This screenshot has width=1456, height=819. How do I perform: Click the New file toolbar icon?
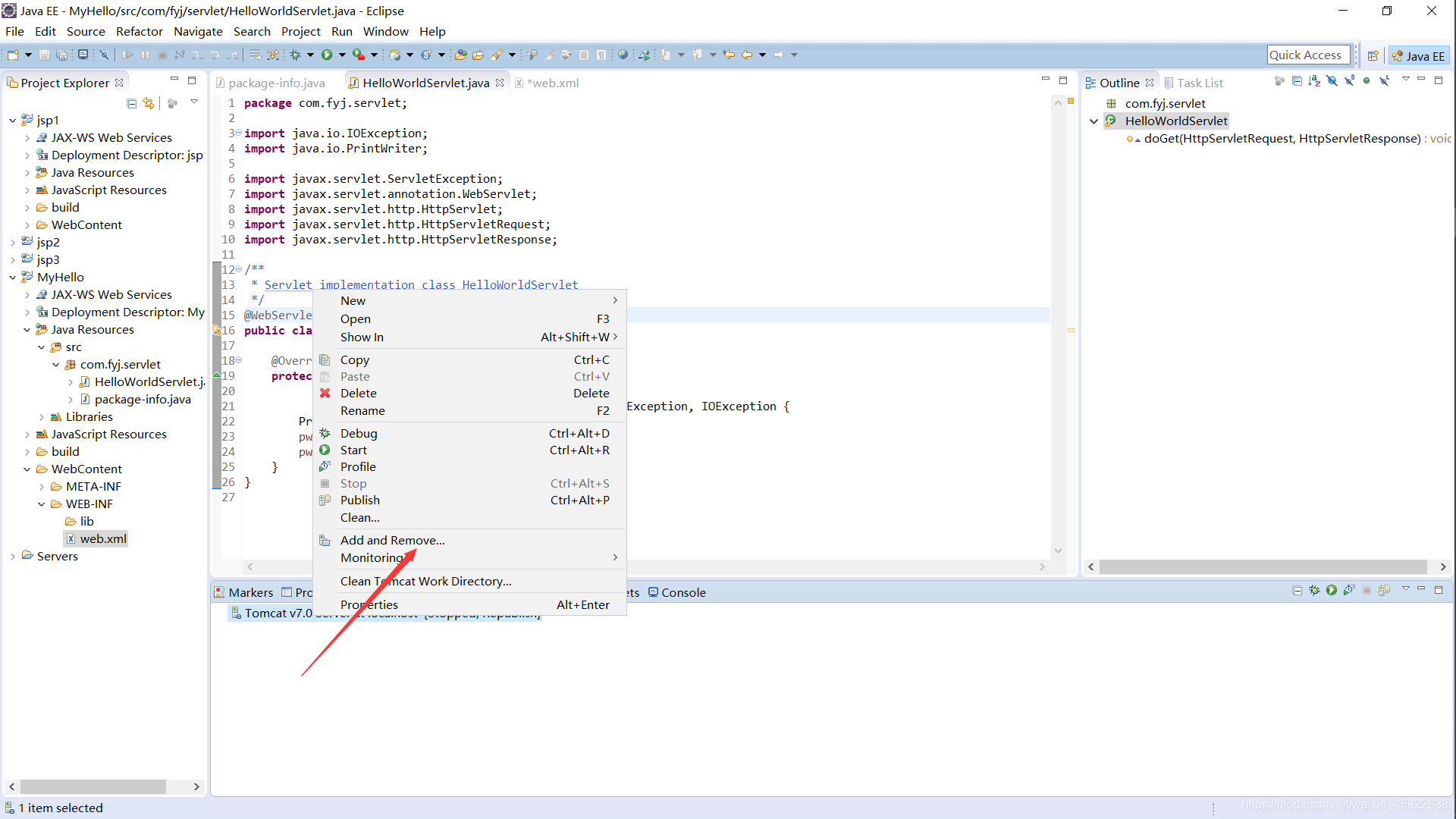point(13,55)
